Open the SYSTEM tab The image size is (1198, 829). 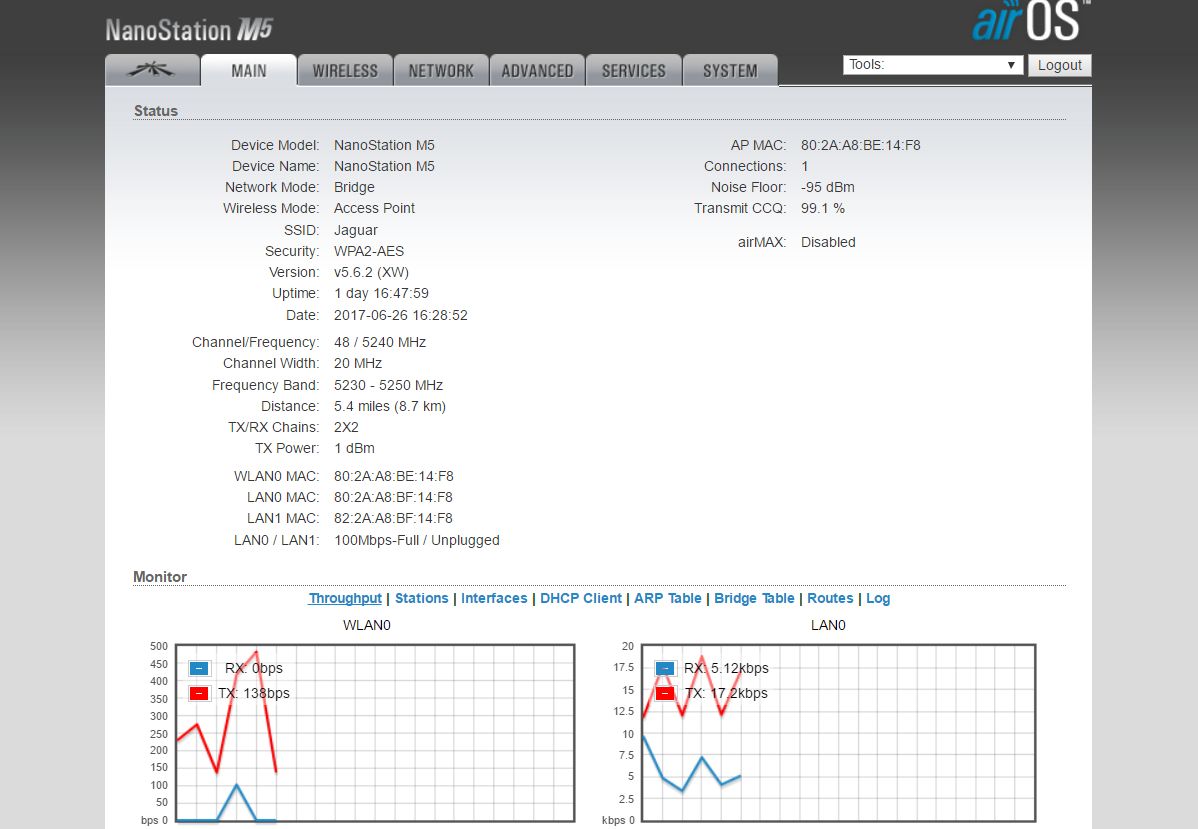[730, 70]
